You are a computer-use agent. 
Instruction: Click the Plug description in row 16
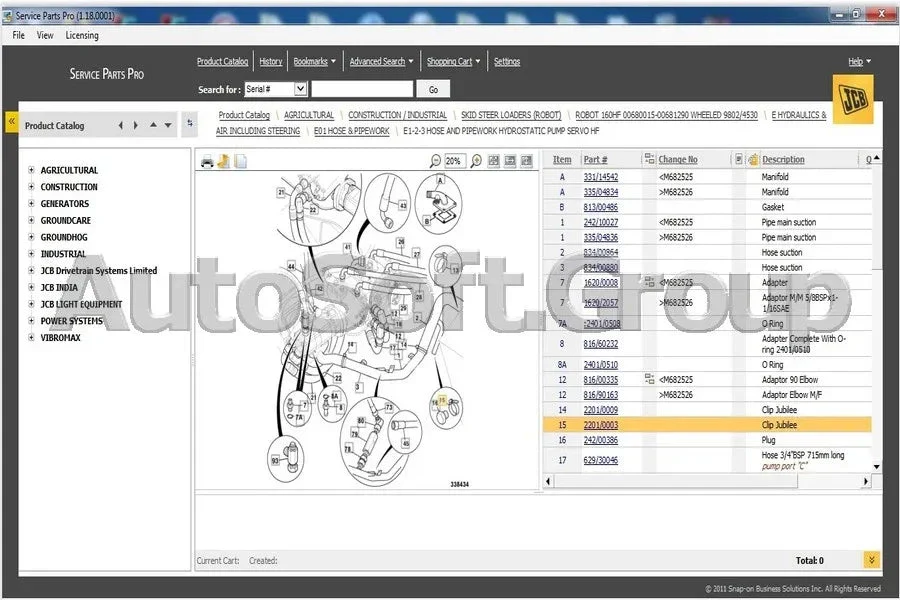[x=768, y=440]
